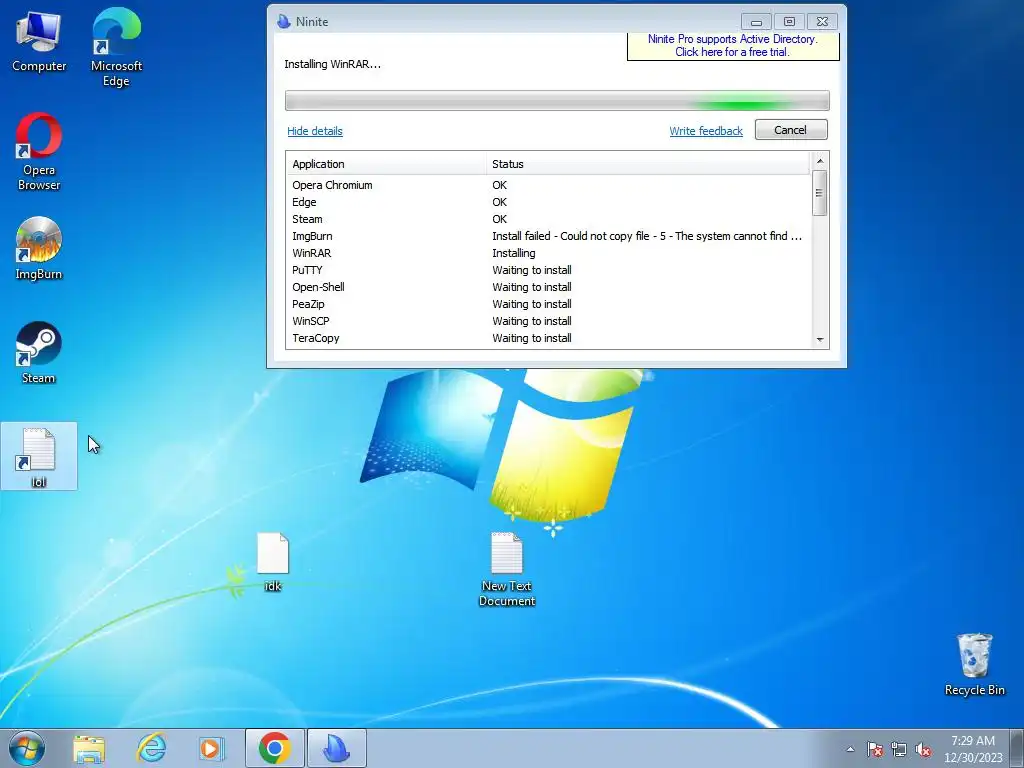Select the Steam desktop shortcut

click(x=39, y=353)
